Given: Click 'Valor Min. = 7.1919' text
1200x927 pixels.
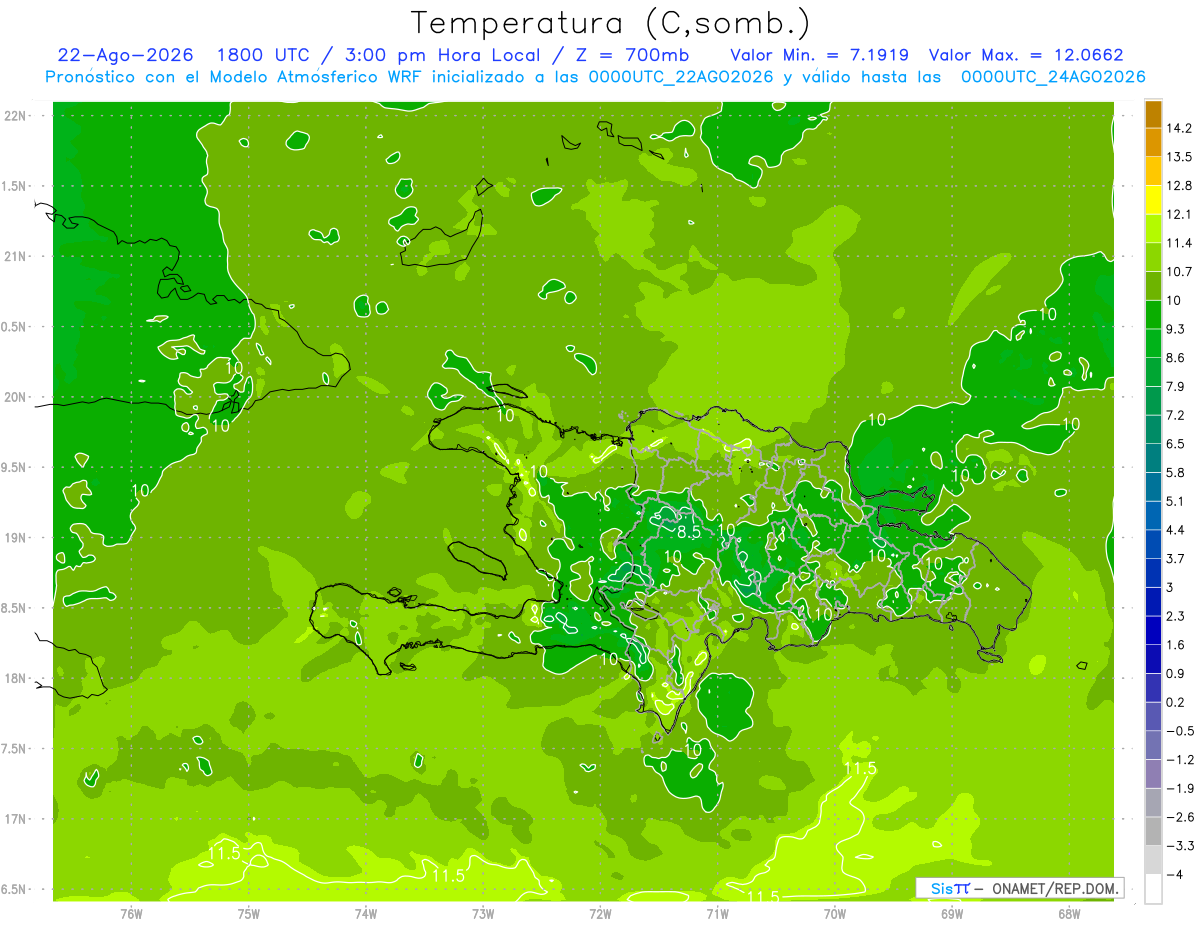Looking at the screenshot, I should coord(819,55).
